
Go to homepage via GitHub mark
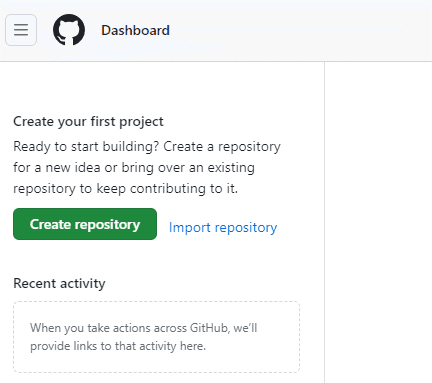point(69,30)
